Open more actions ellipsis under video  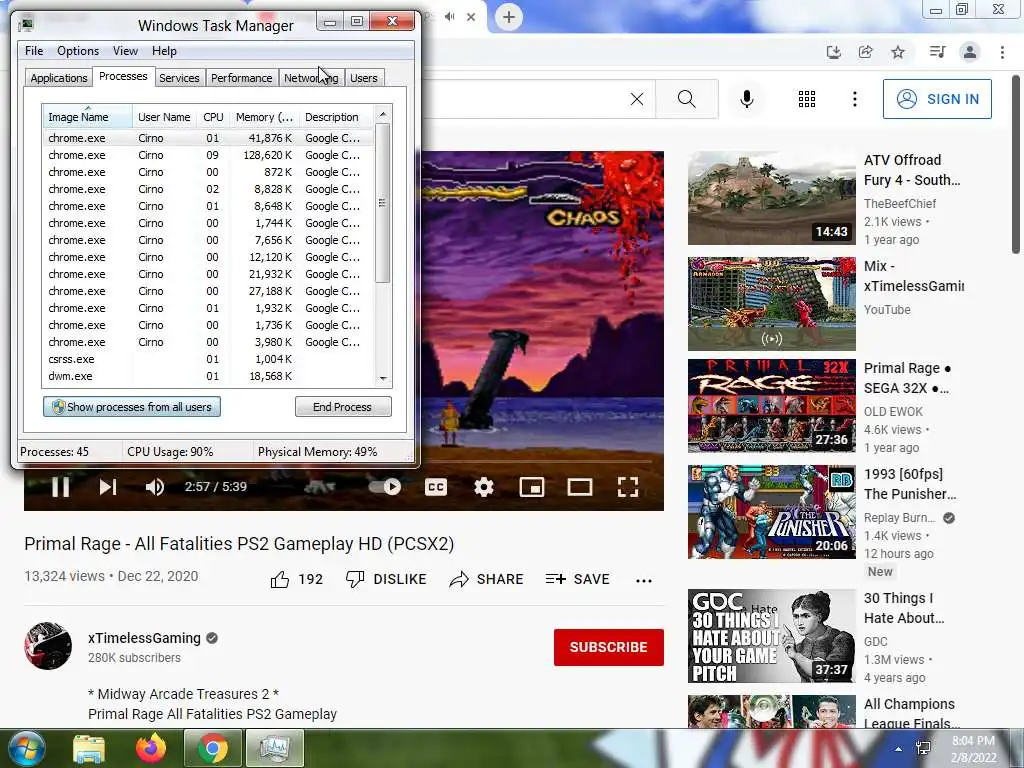click(x=644, y=581)
